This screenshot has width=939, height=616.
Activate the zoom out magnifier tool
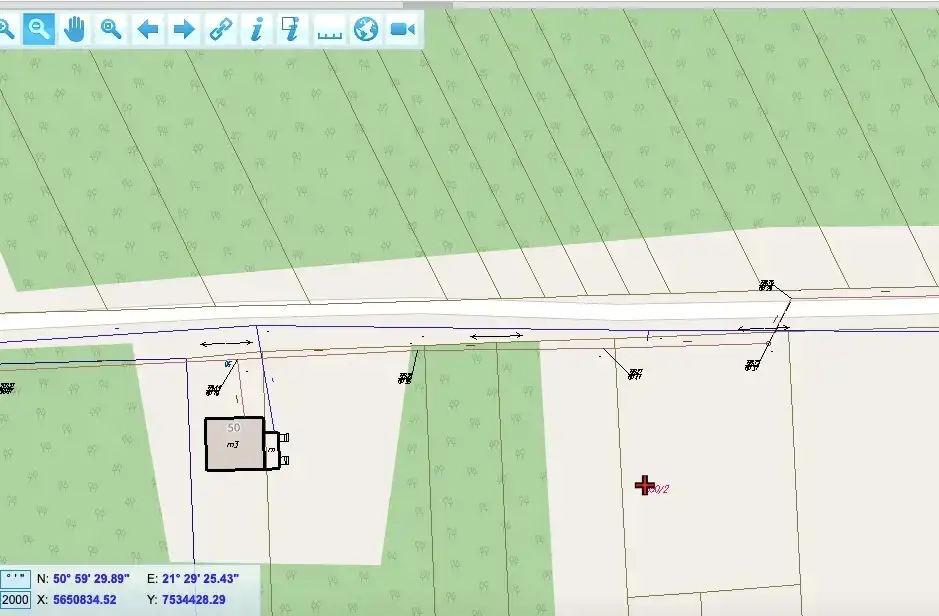tap(39, 29)
